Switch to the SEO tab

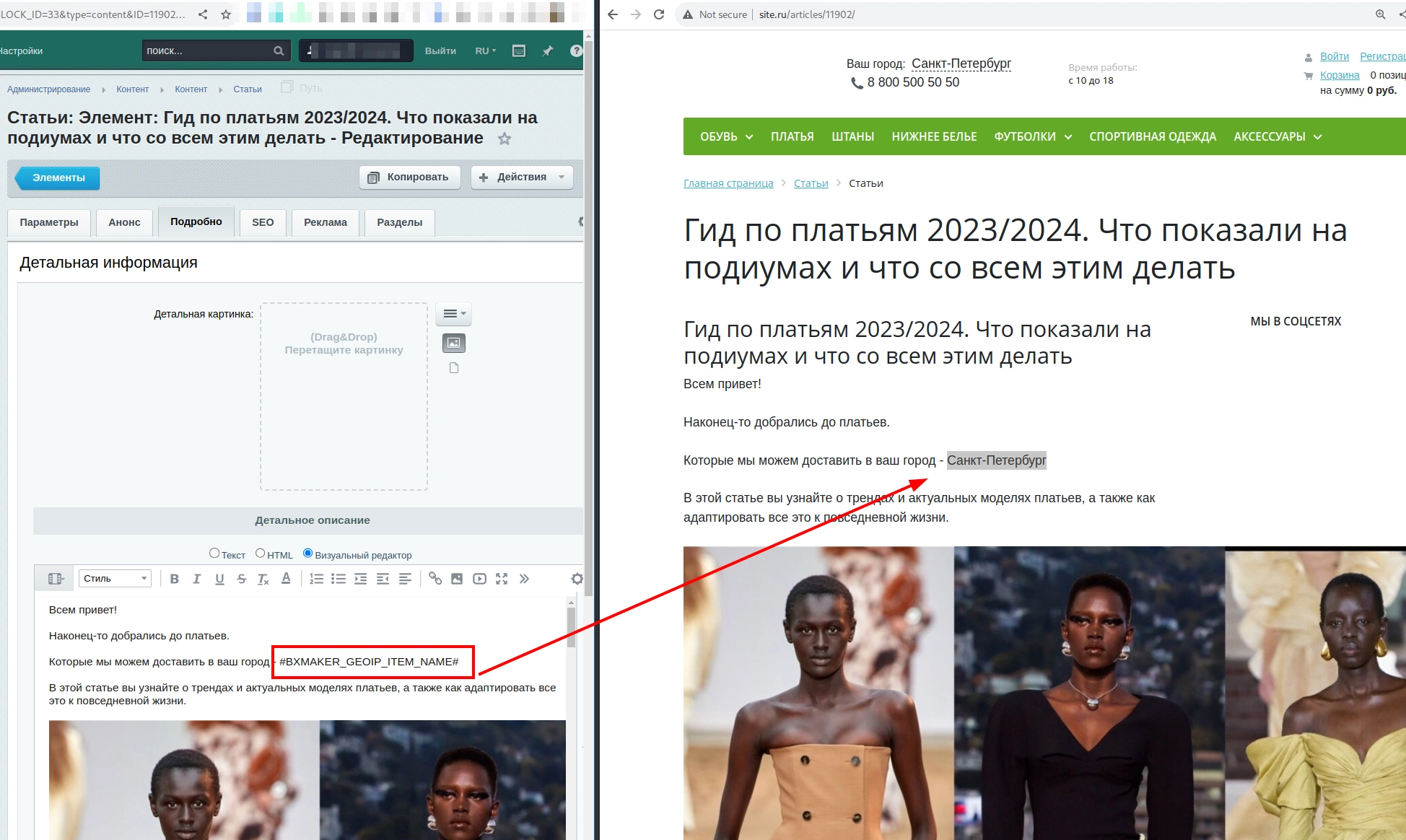tap(263, 222)
